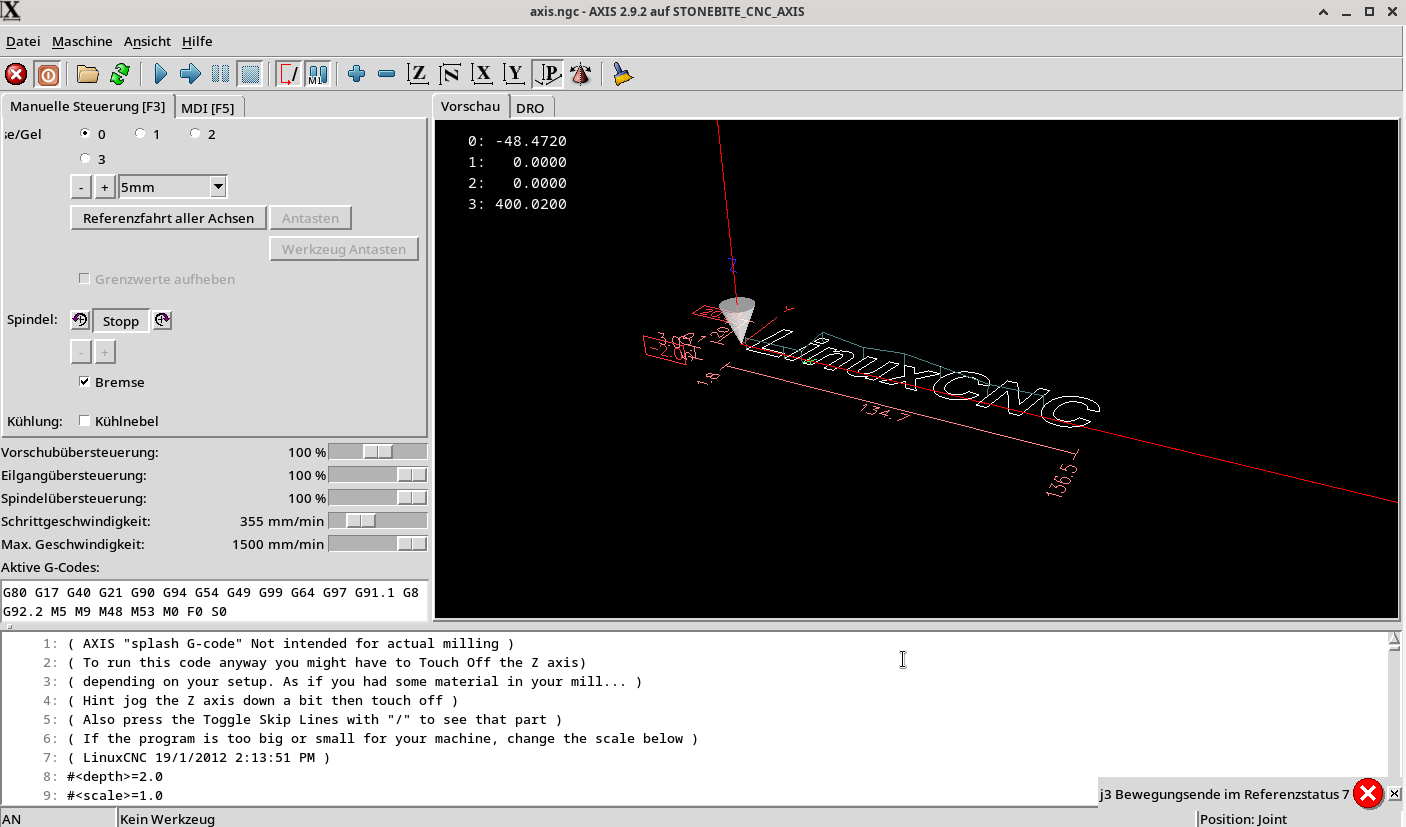
Task: Toggle skip lines with slash icon
Action: click(289, 74)
